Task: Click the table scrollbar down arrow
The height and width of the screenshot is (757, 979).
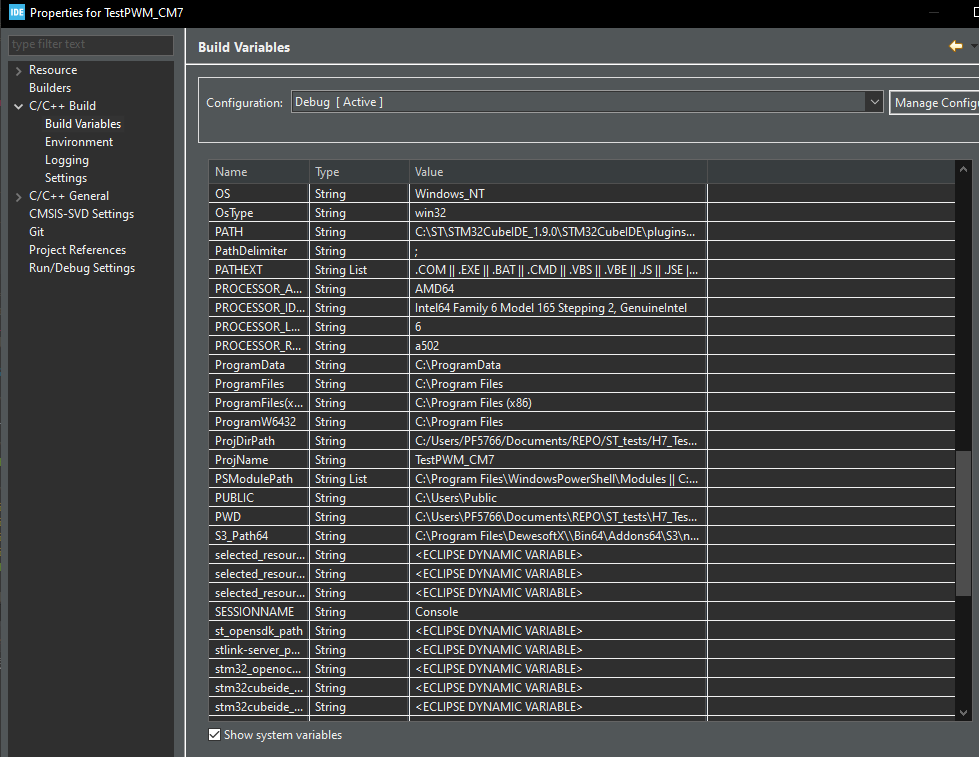Action: 963,713
